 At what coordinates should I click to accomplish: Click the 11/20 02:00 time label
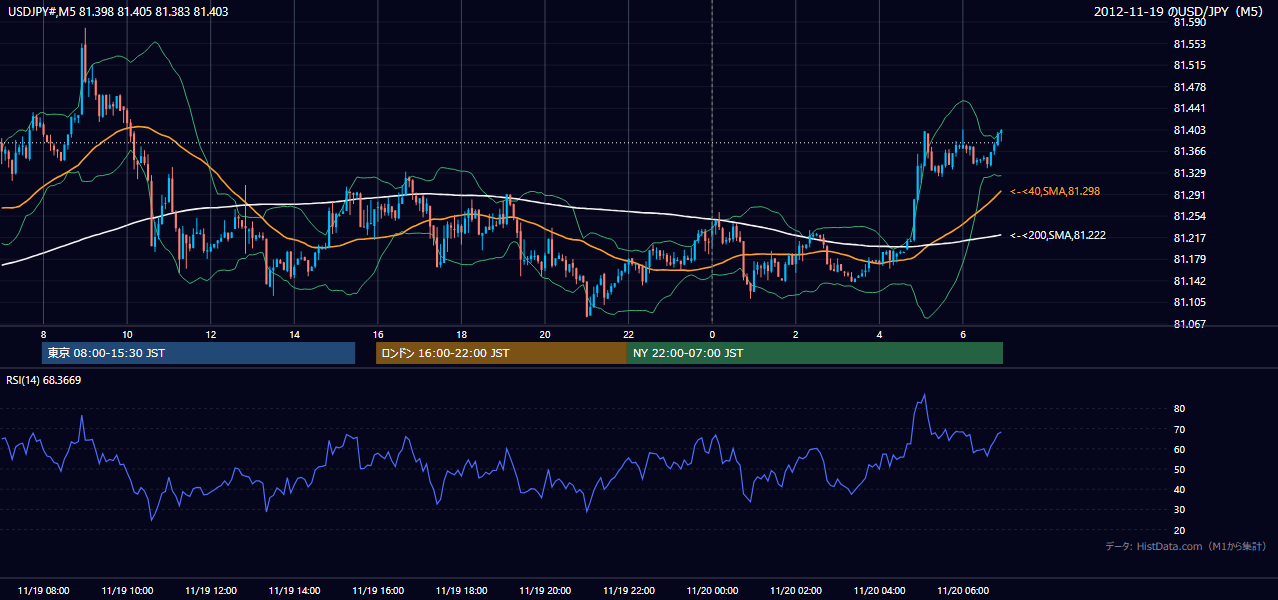point(796,590)
